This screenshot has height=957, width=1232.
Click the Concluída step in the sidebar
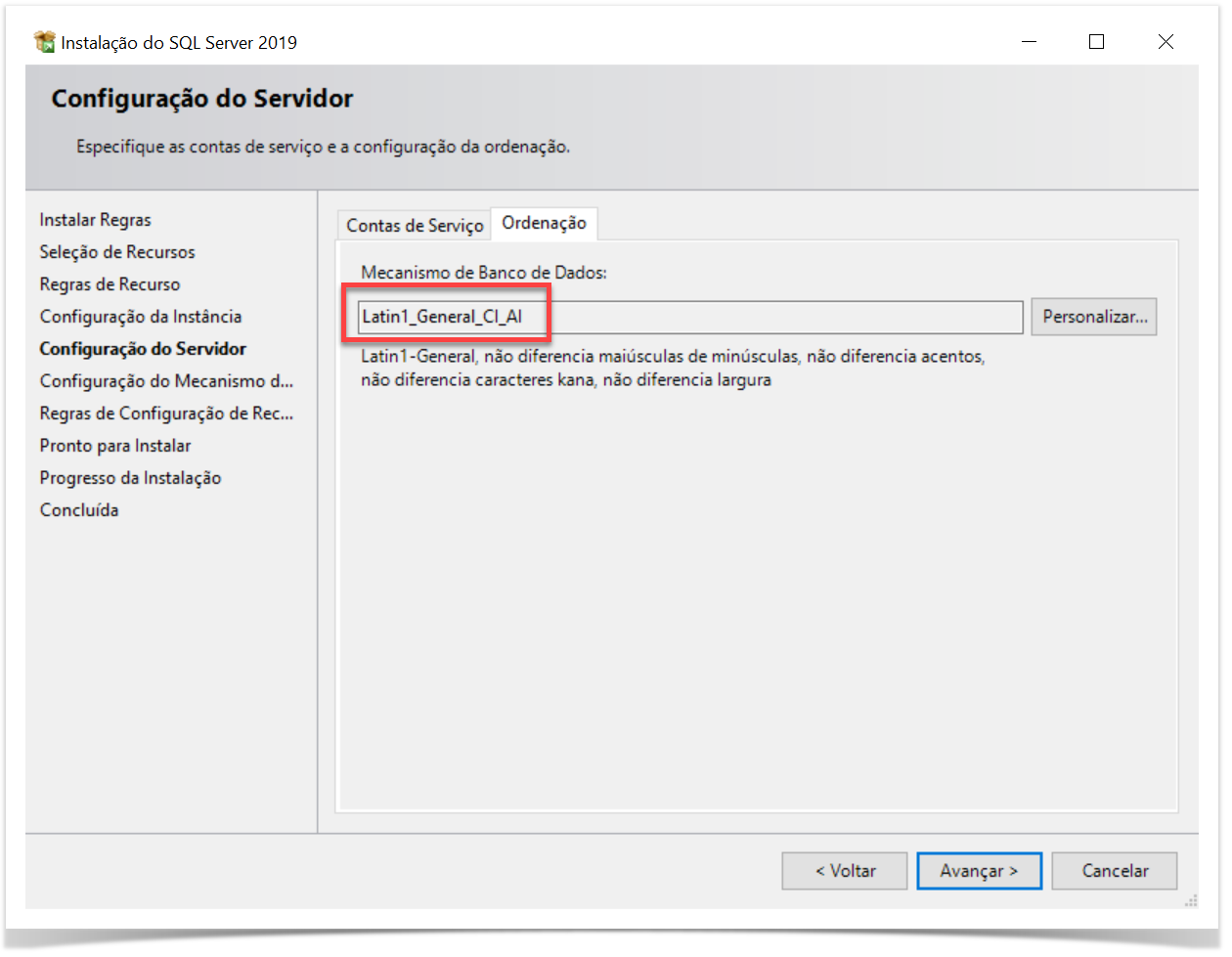coord(79,510)
